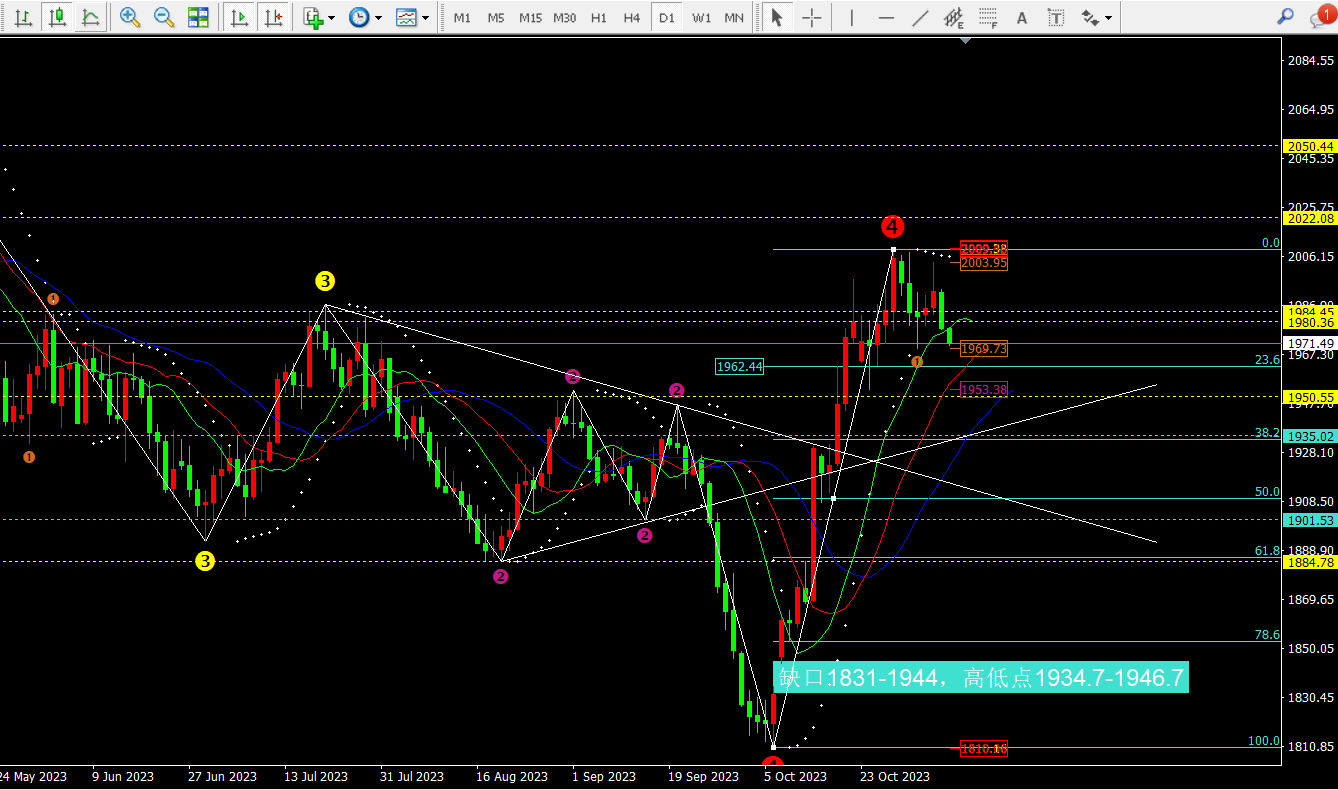
Task: Click the cyan gap annotation text label
Action: click(x=981, y=678)
